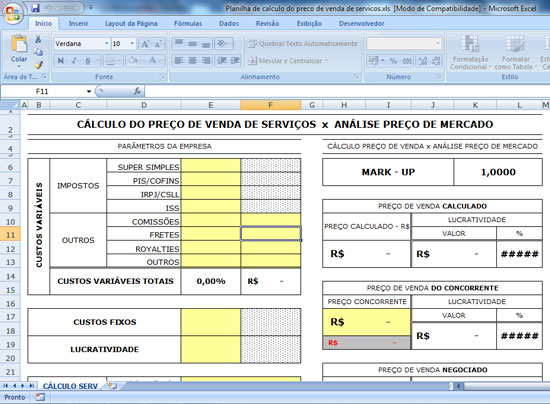550x404 pixels.
Task: Toggle bold (N) formatting
Action: coord(61,61)
